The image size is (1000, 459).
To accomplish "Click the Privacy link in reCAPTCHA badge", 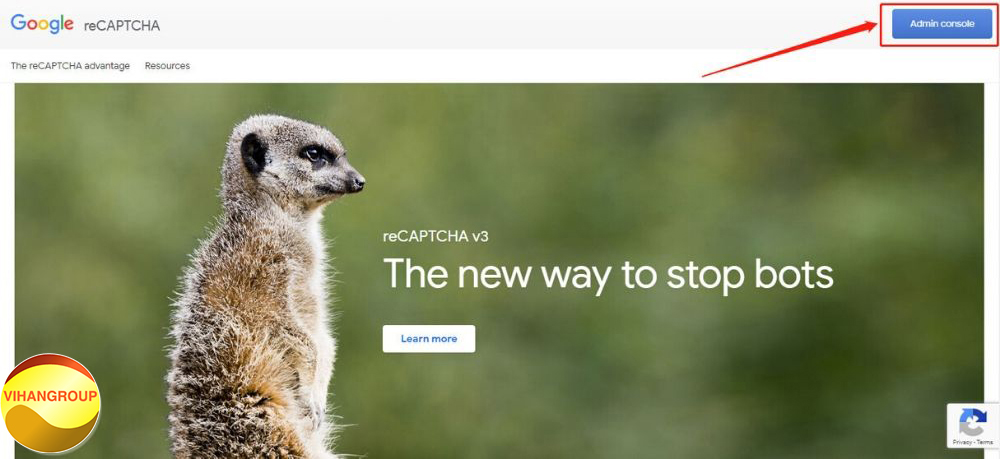I will pyautogui.click(x=962, y=442).
